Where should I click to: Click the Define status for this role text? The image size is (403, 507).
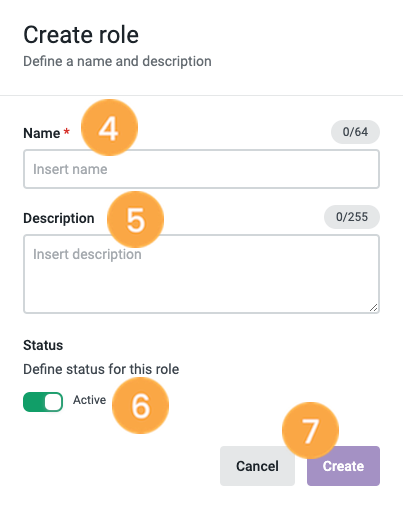[101, 369]
